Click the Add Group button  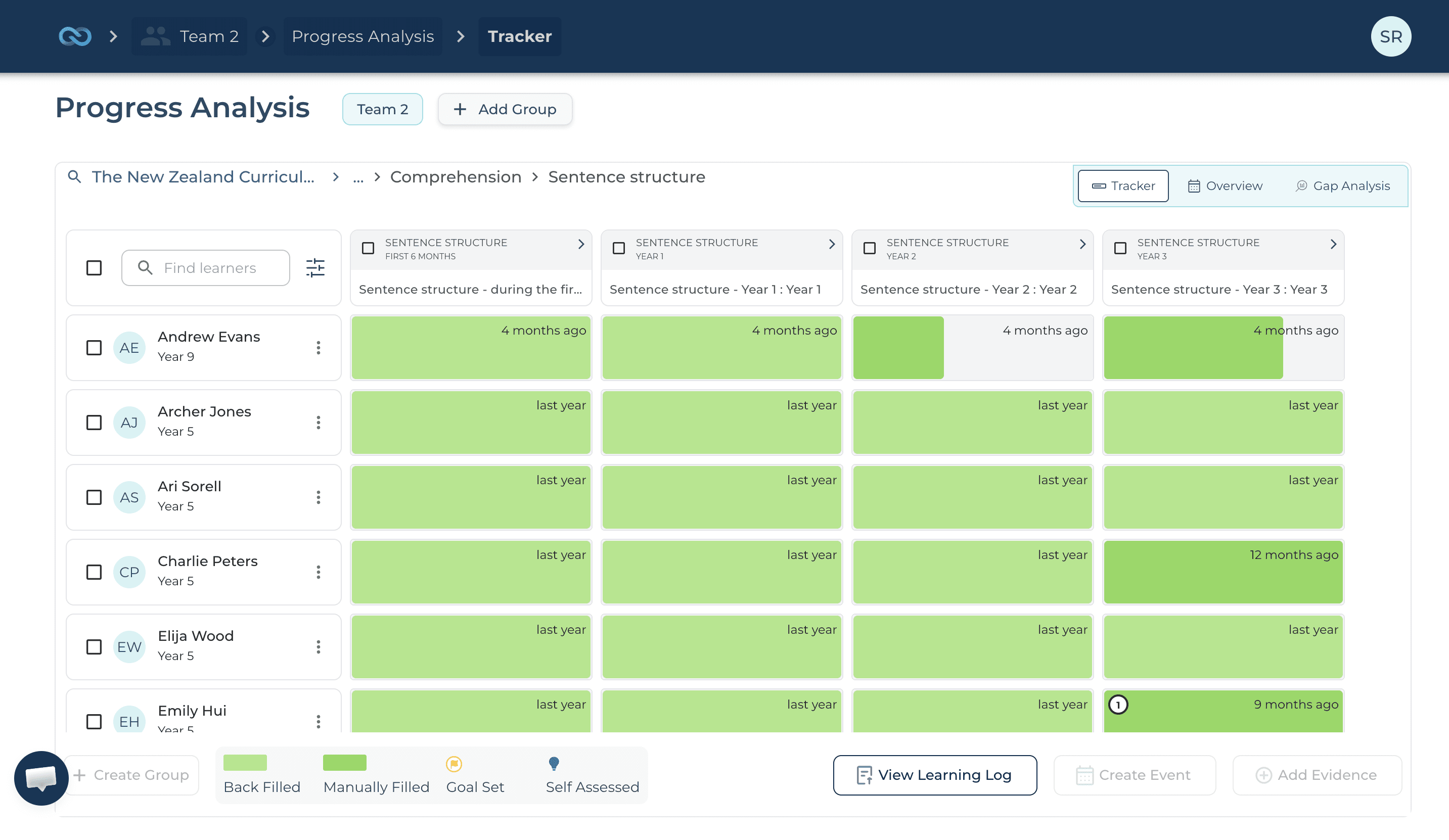tap(505, 109)
